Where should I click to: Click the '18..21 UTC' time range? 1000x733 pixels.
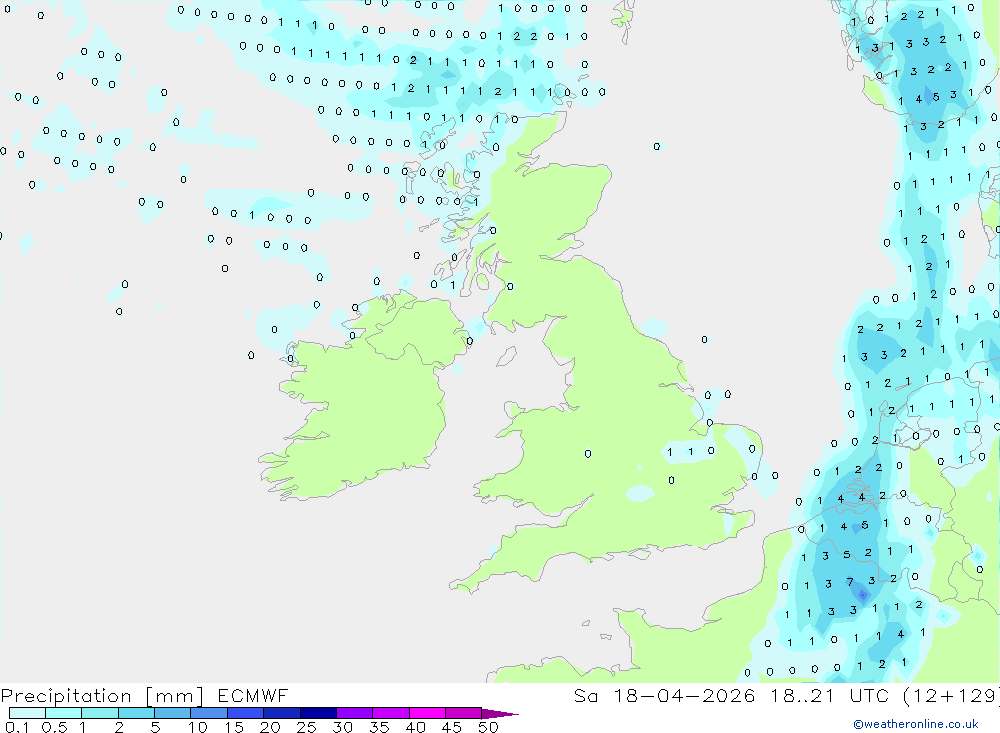[x=830, y=695]
